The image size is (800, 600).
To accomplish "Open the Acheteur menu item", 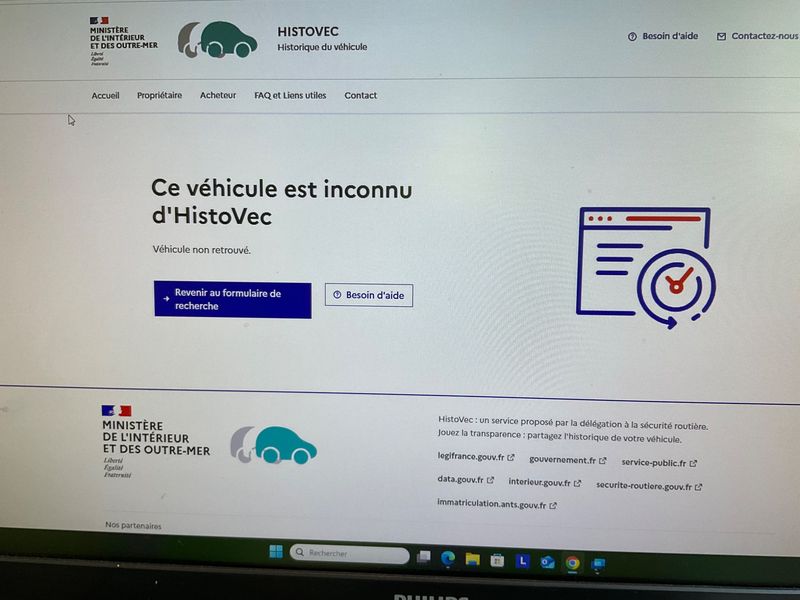I will click(218, 95).
